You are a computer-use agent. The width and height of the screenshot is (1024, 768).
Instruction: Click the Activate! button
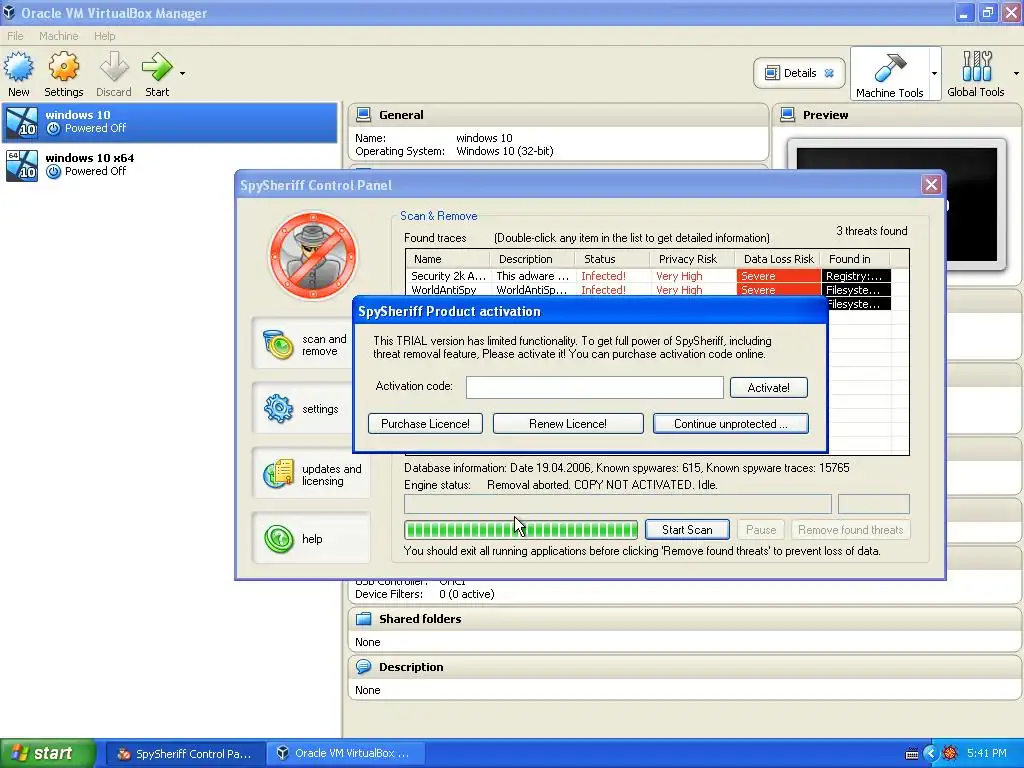[x=769, y=387]
